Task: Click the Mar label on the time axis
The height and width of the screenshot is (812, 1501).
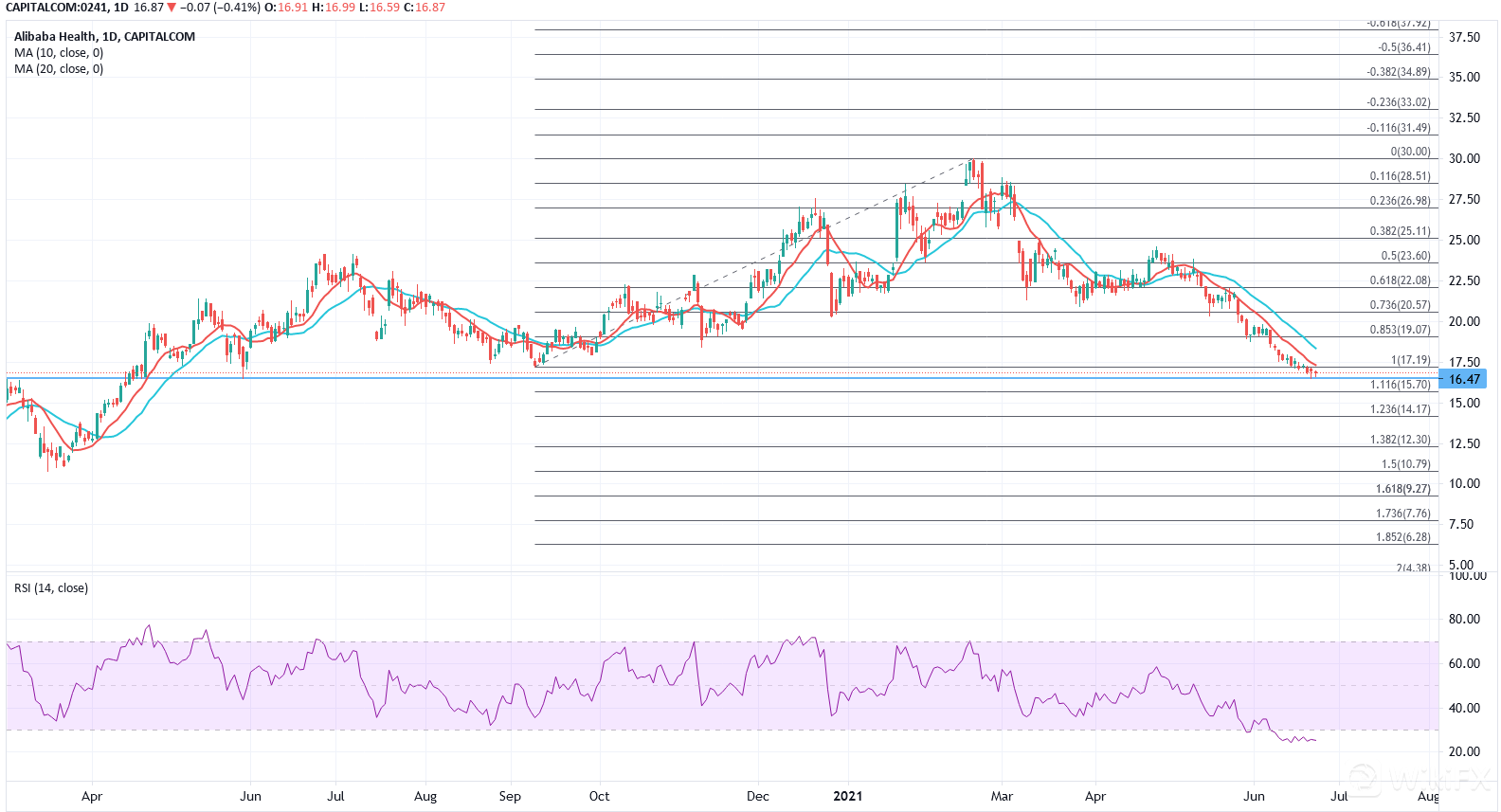Action: coord(1002,796)
